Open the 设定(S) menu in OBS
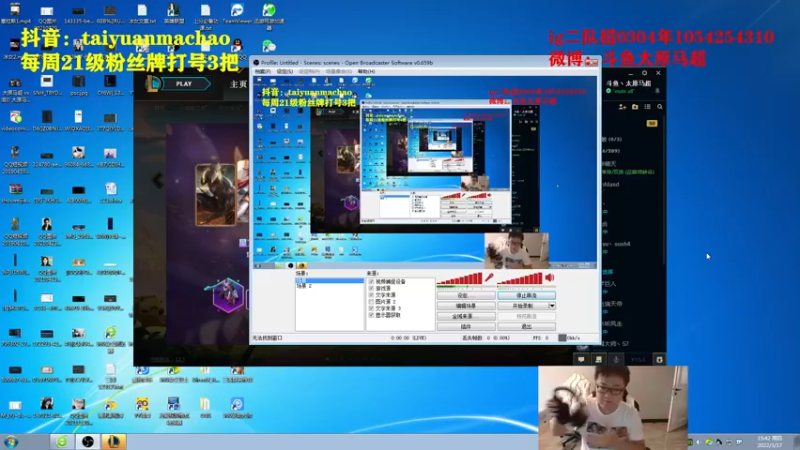800x450 pixels. (x=284, y=71)
